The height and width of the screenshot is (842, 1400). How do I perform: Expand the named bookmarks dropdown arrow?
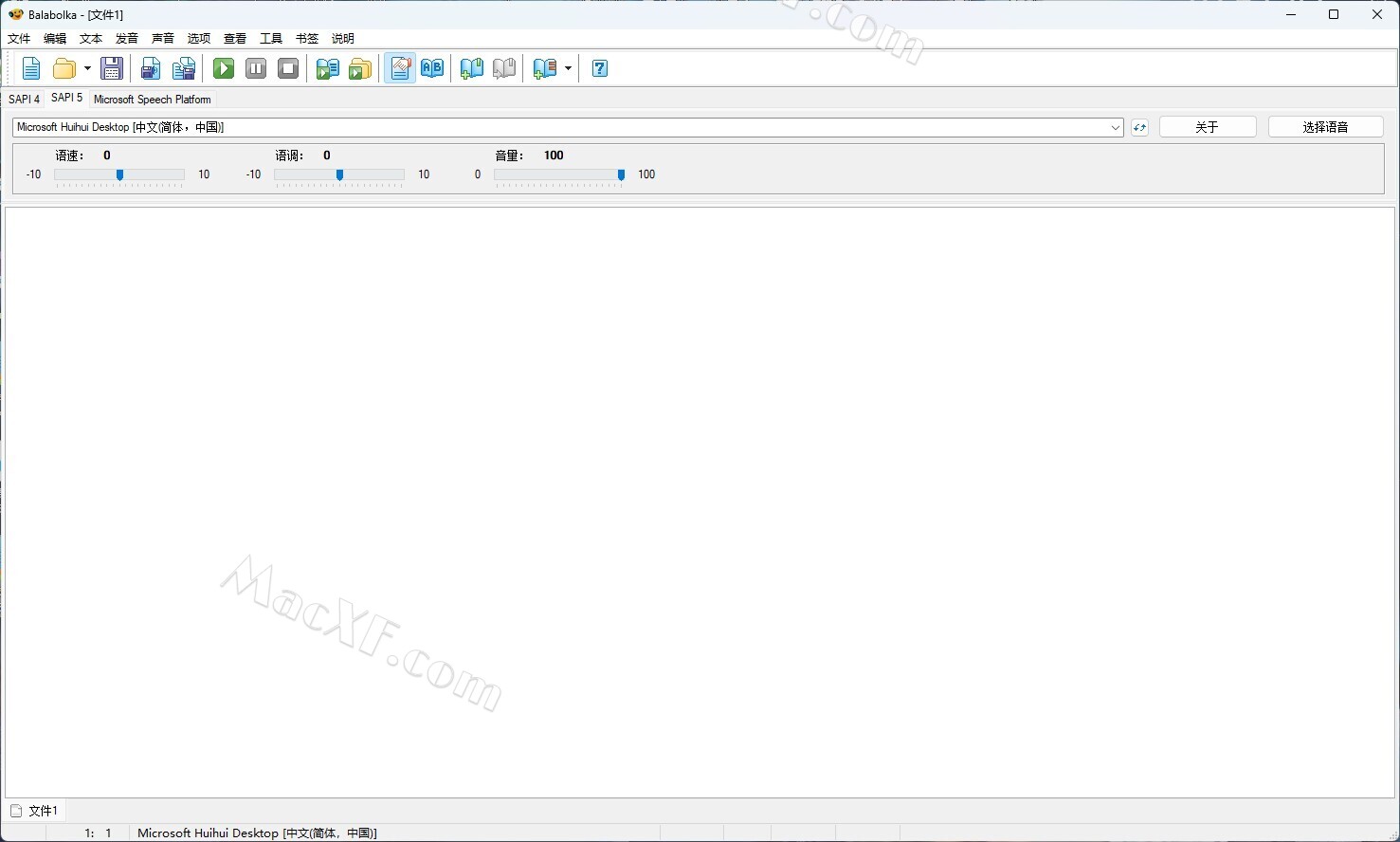pos(568,68)
